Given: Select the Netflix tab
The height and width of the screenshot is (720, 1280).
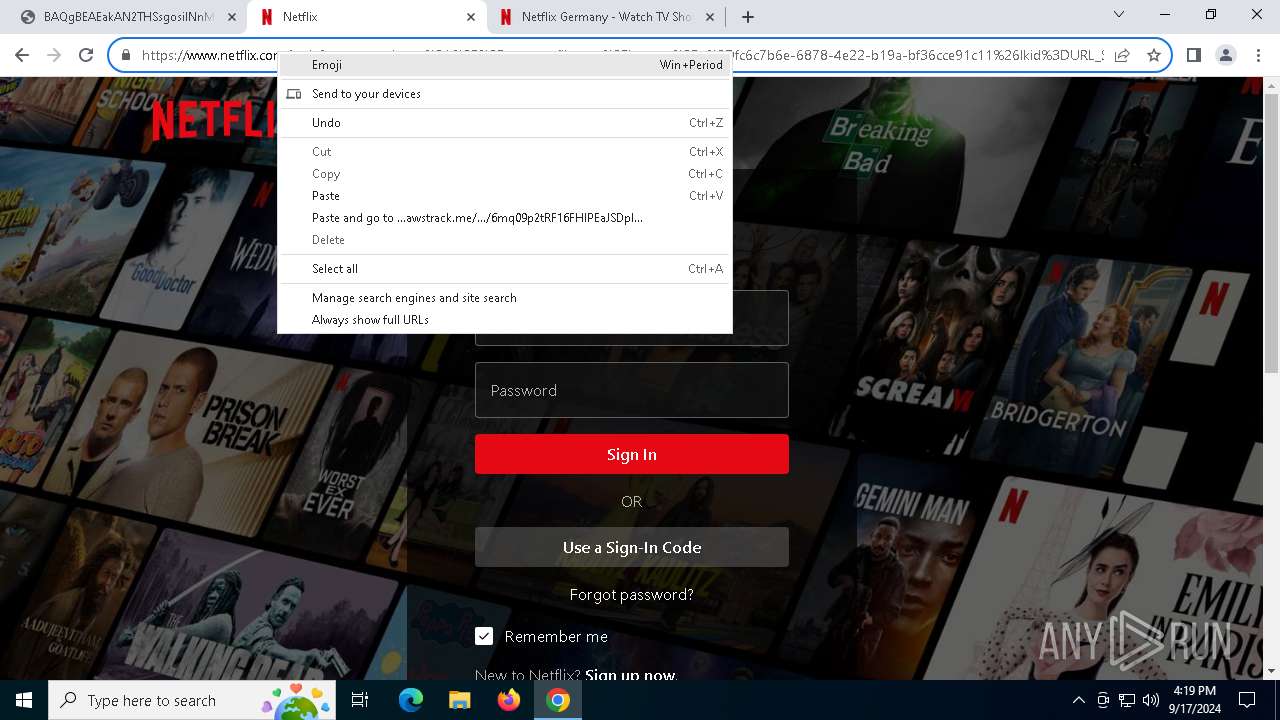Looking at the screenshot, I should (x=367, y=17).
